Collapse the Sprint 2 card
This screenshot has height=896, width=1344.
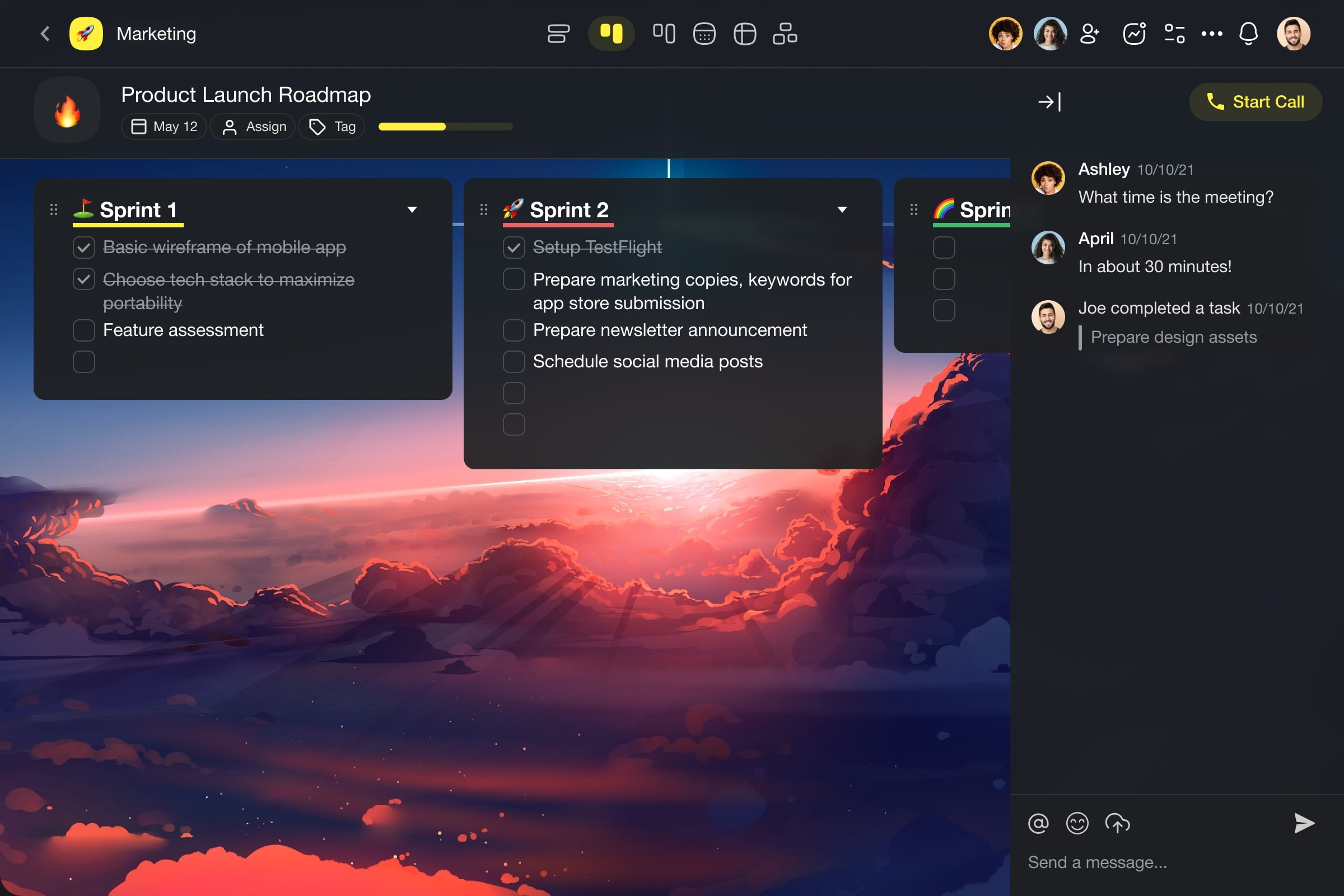click(843, 209)
